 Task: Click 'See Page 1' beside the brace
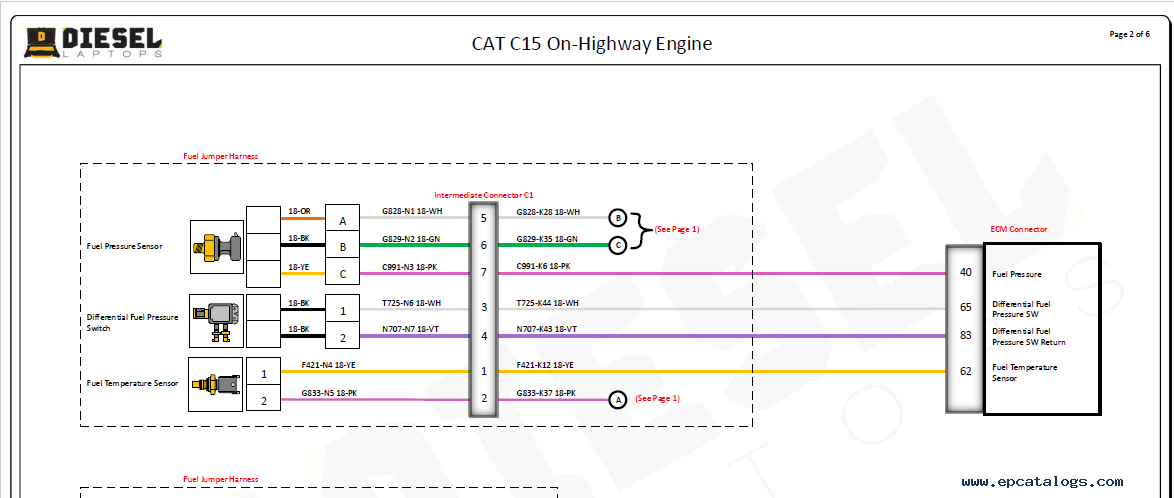(677, 229)
